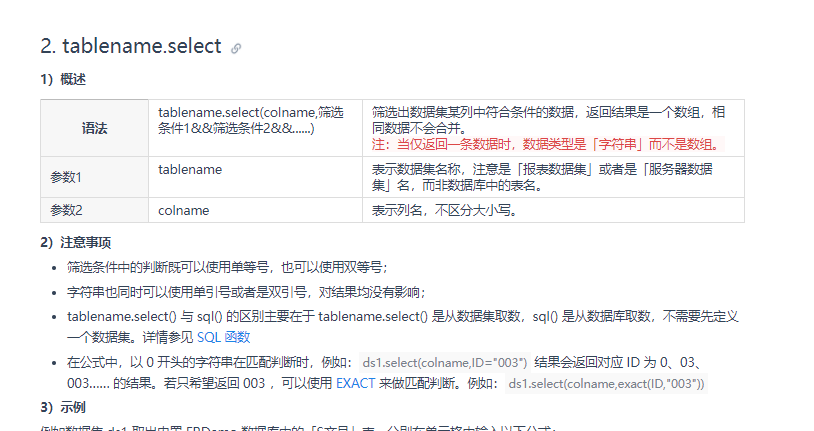Screen dimensions: 814x431
Task: Click the '2. tablename.select' heading text
Action: point(131,46)
